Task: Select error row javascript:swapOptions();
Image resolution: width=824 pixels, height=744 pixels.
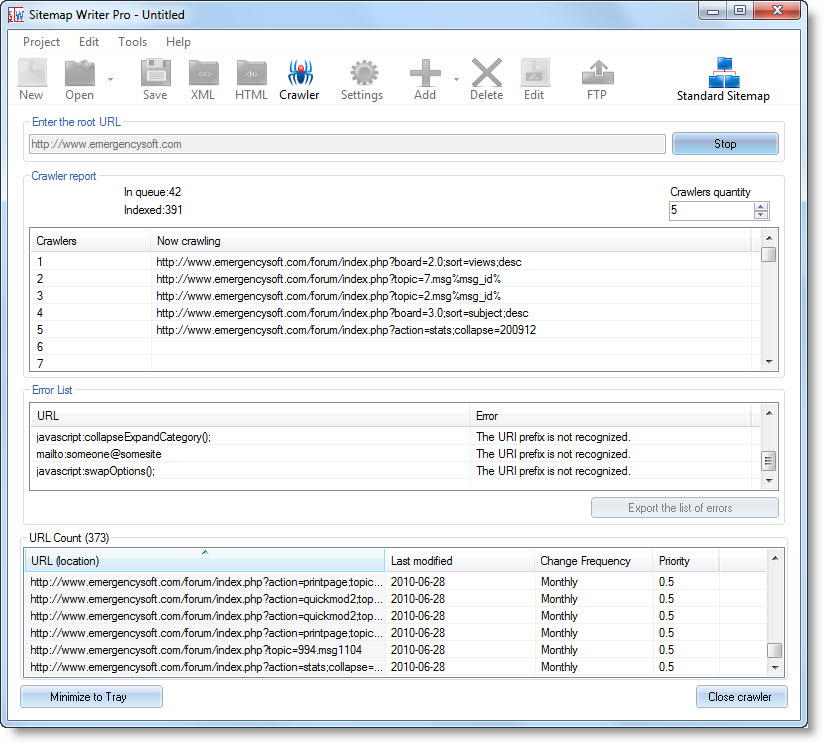Action: 394,471
